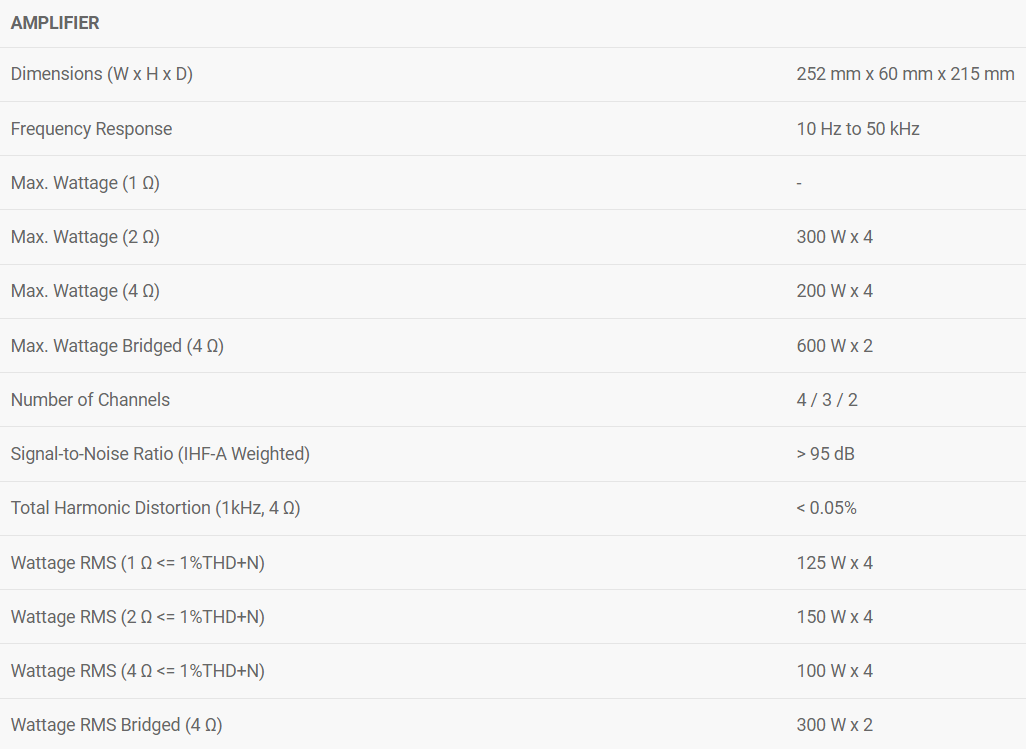
Task: Click the Max. Wattage Bridged (4 Ω) label
Action: tap(117, 346)
